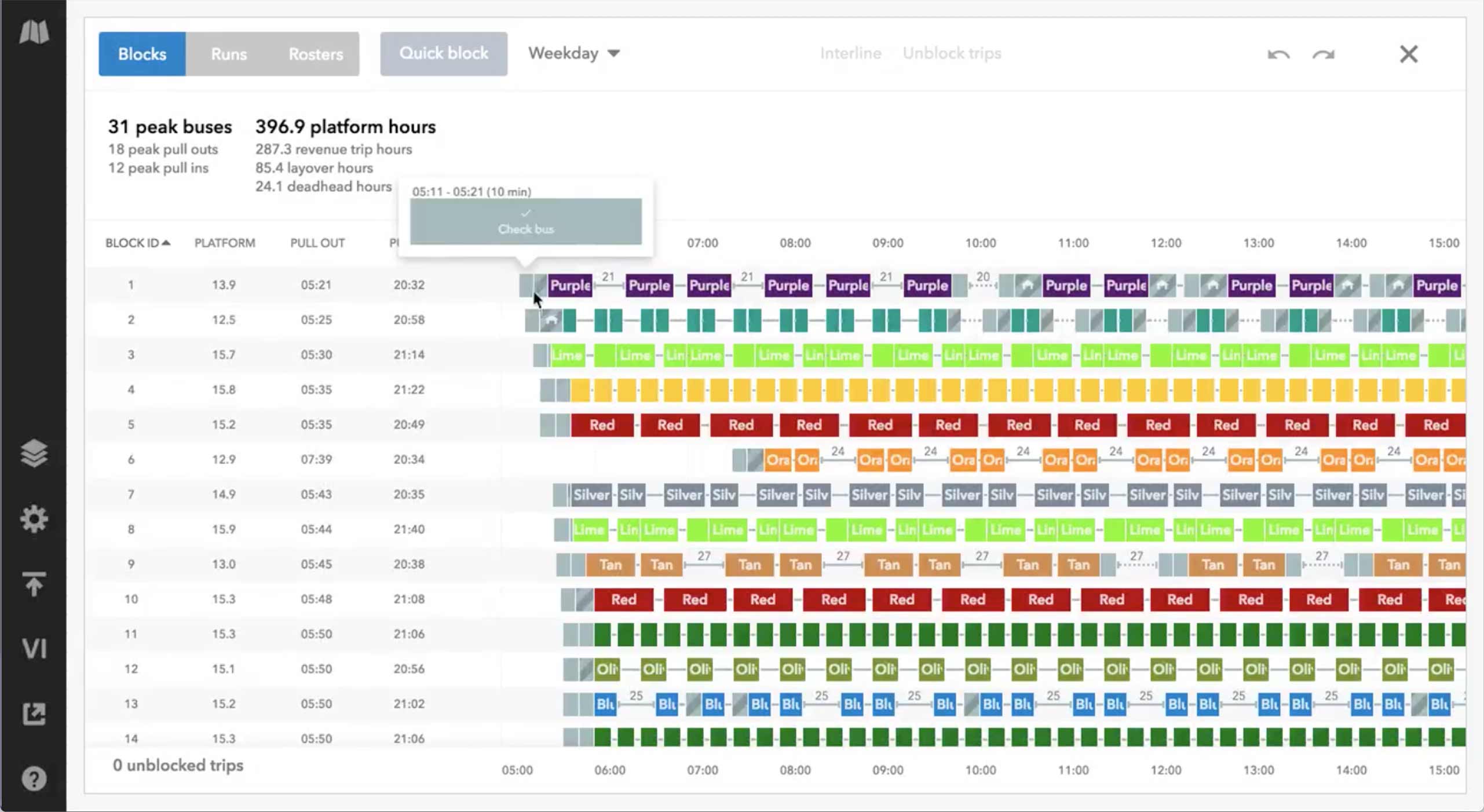
Task: Open the Weekday service day dropdown
Action: [574, 53]
